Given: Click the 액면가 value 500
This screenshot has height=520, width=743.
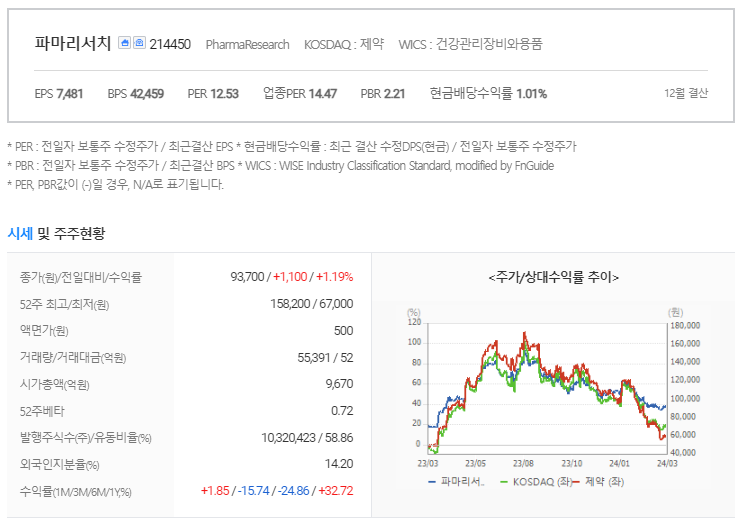Looking at the screenshot, I should tap(343, 330).
